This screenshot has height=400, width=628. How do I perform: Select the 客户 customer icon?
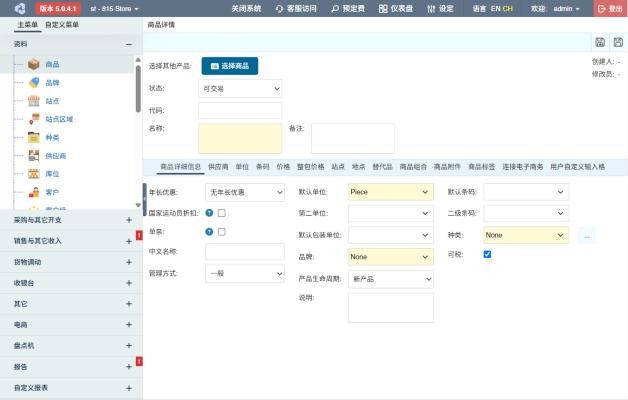[x=34, y=192]
